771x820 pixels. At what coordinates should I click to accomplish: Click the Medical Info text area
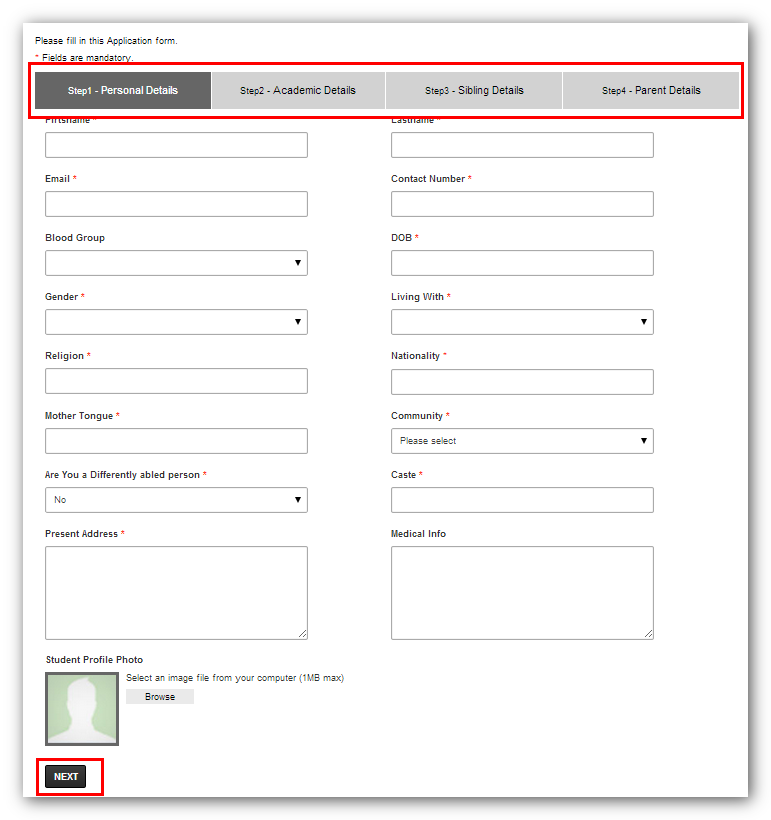pyautogui.click(x=521, y=592)
